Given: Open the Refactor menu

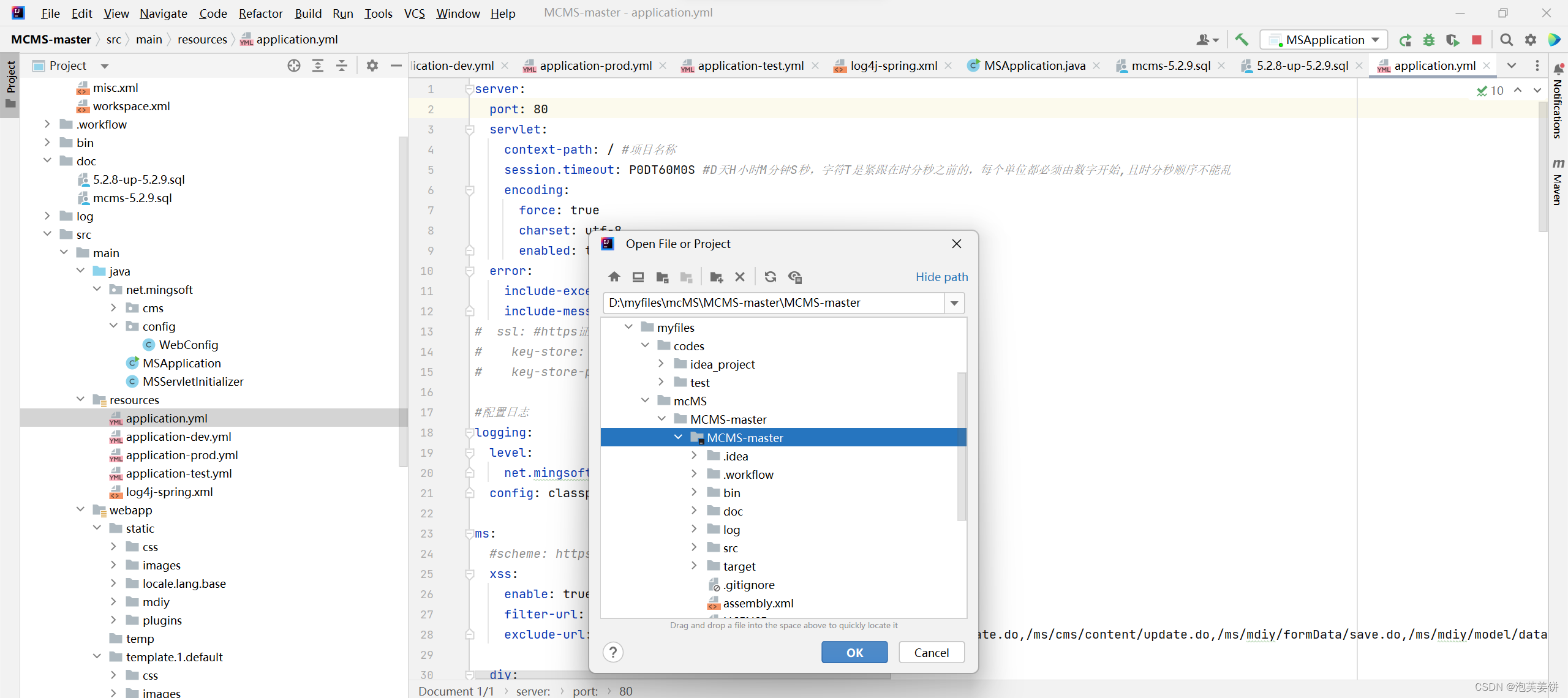Looking at the screenshot, I should 260,13.
